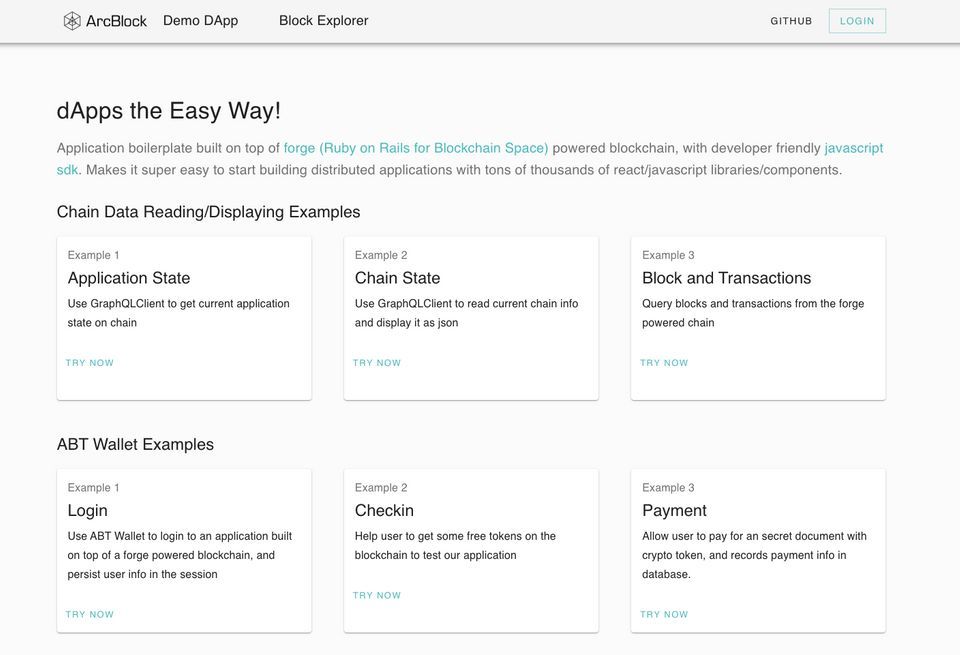Click TRY NOW under Block and Transactions
Image resolution: width=960 pixels, height=655 pixels.
point(664,363)
